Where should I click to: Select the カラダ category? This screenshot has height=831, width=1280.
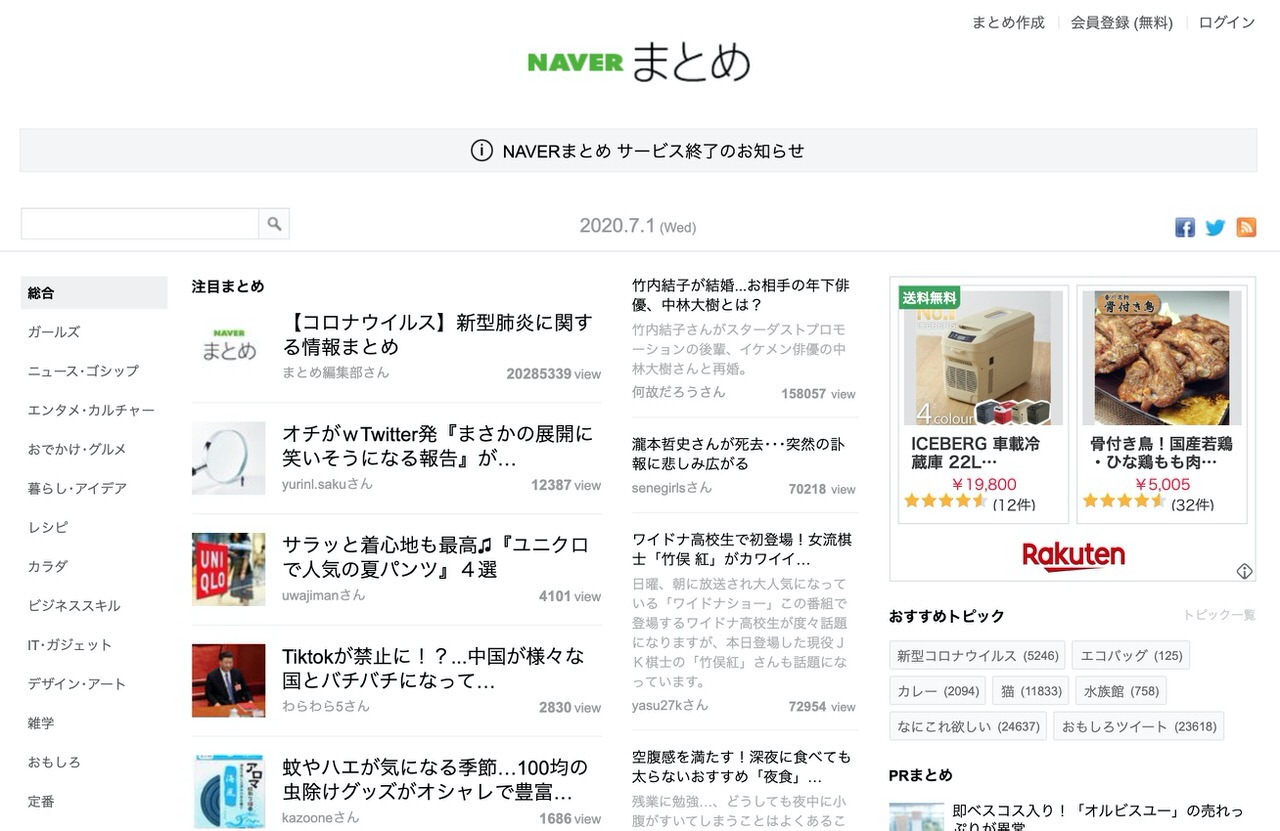[x=48, y=566]
